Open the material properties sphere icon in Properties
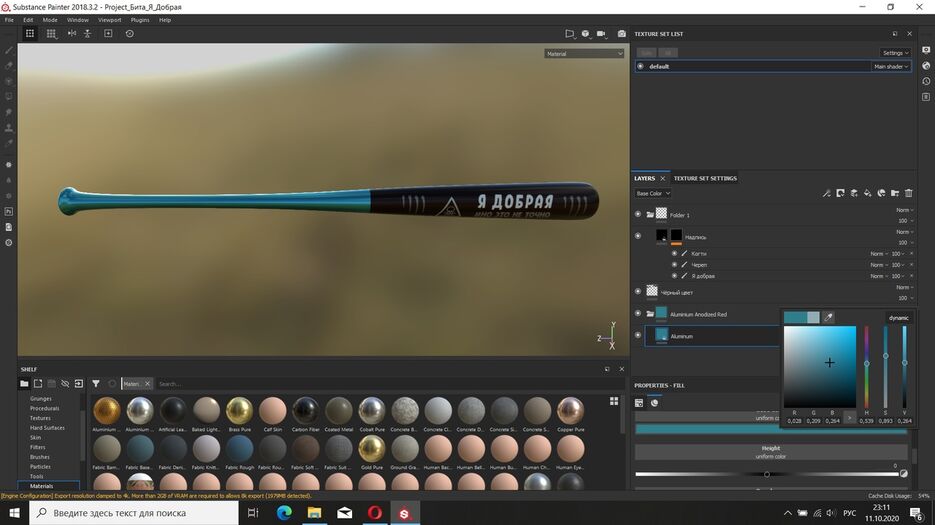The width and height of the screenshot is (935, 525). 654,403
